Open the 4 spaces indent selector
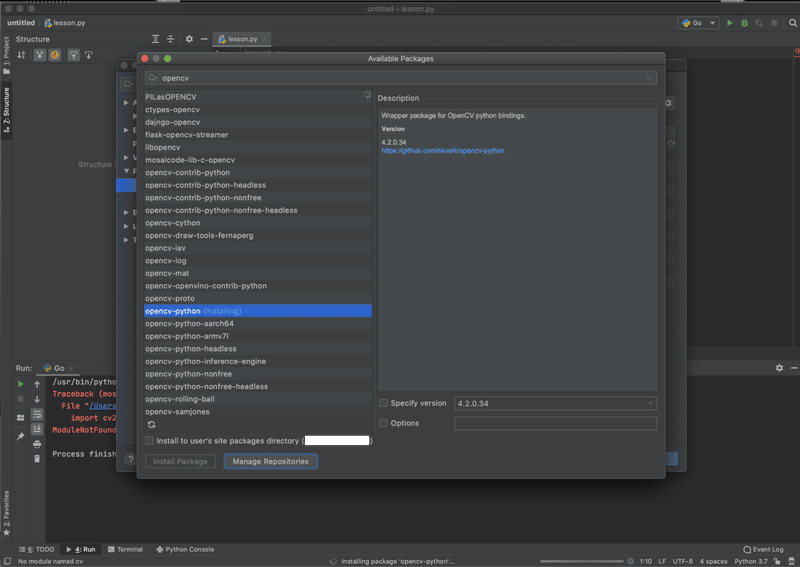Viewport: 800px width, 567px height. click(x=713, y=561)
